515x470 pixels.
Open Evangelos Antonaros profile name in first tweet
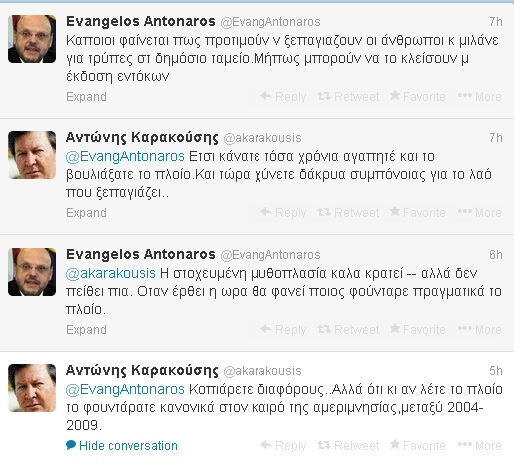pyautogui.click(x=141, y=21)
